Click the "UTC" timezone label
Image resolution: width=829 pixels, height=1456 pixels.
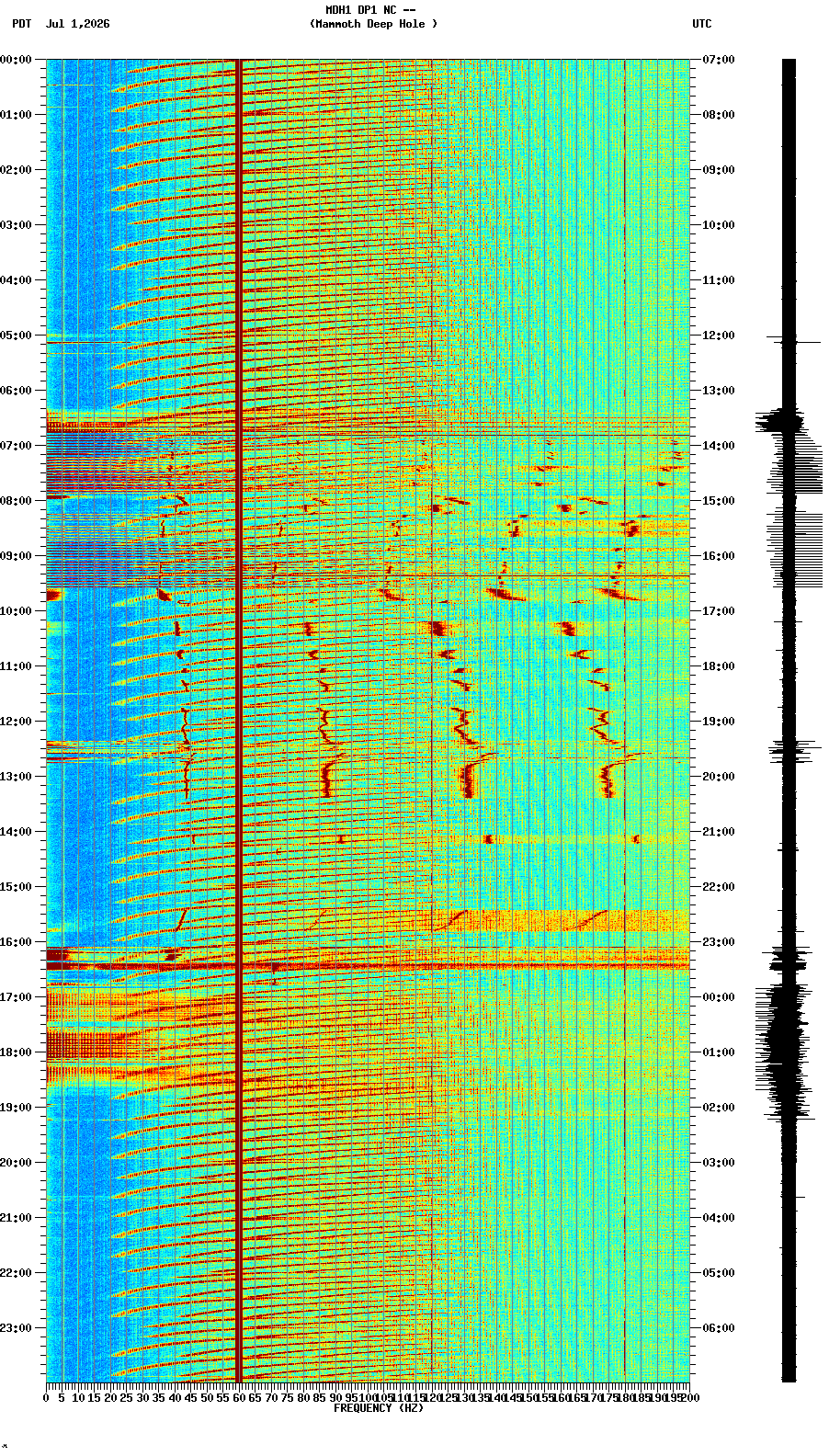click(x=702, y=24)
